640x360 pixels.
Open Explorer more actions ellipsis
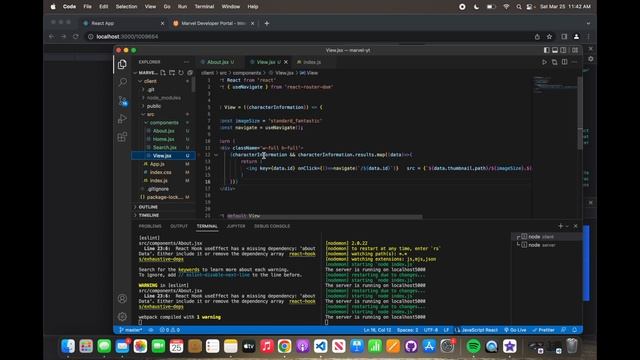pyautogui.click(x=187, y=62)
